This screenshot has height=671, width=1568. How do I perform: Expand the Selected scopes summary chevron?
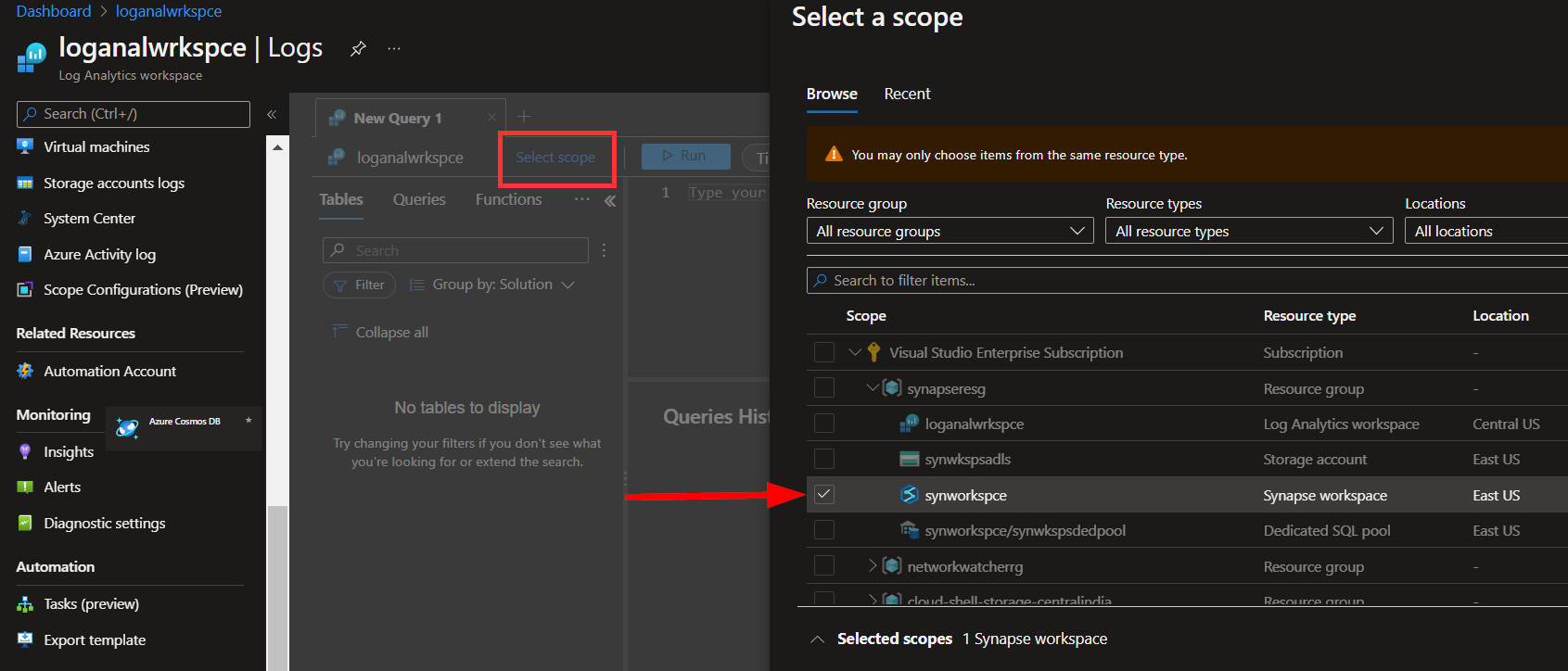point(818,639)
